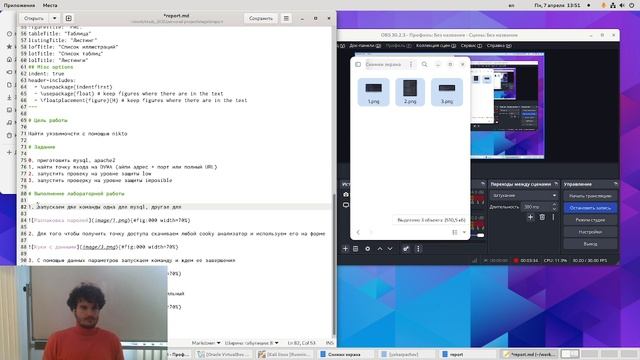Open the Приложения menu in top bar
This screenshot has height=360, width=640.
(x=19, y=5)
